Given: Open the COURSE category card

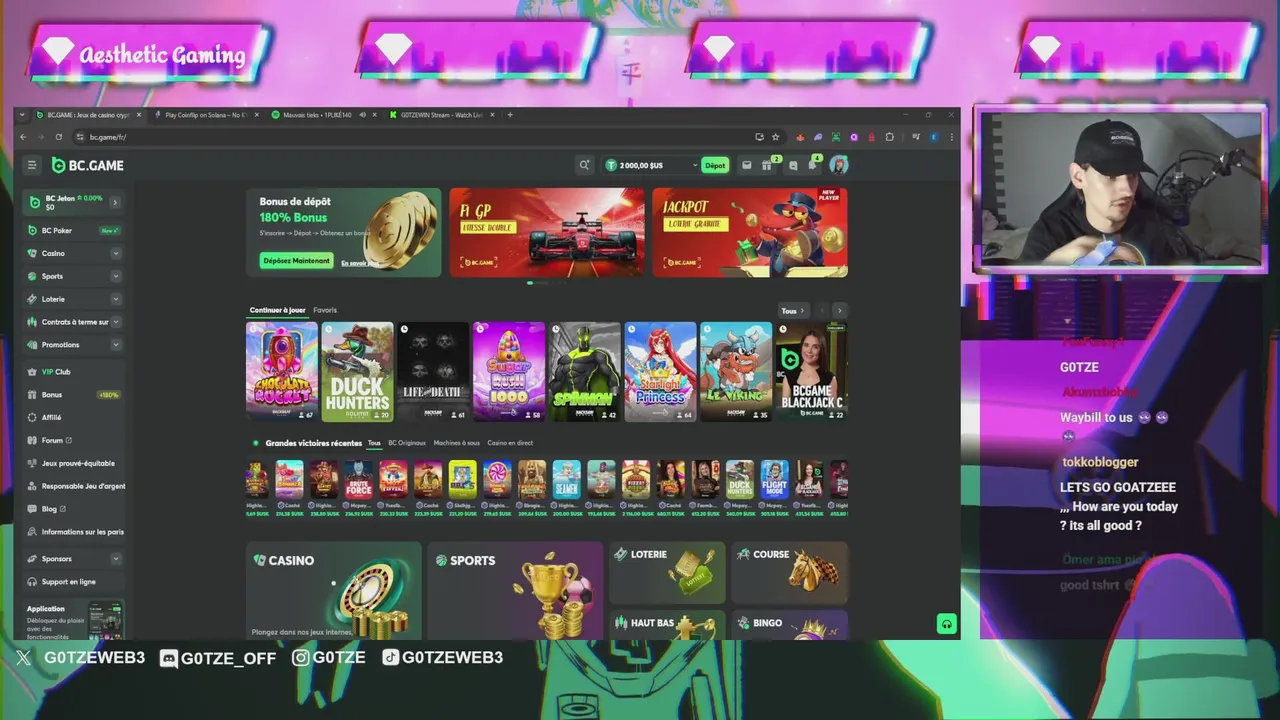Looking at the screenshot, I should coord(790,572).
